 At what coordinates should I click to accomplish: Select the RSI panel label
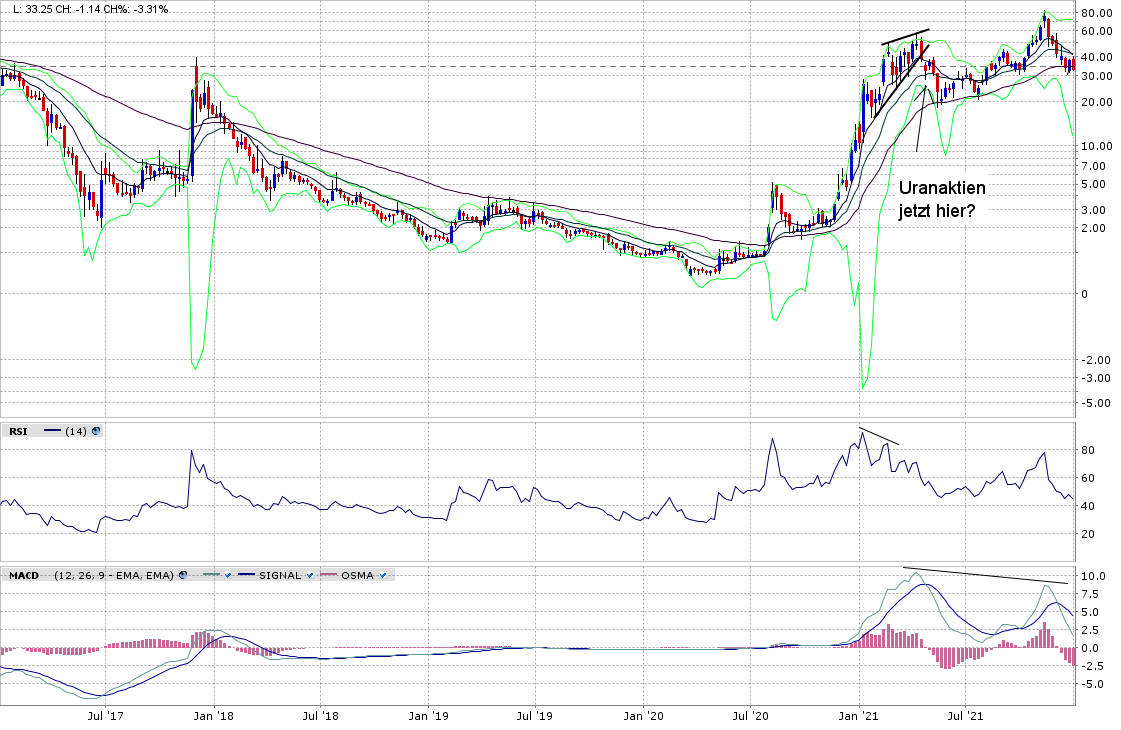click(18, 431)
